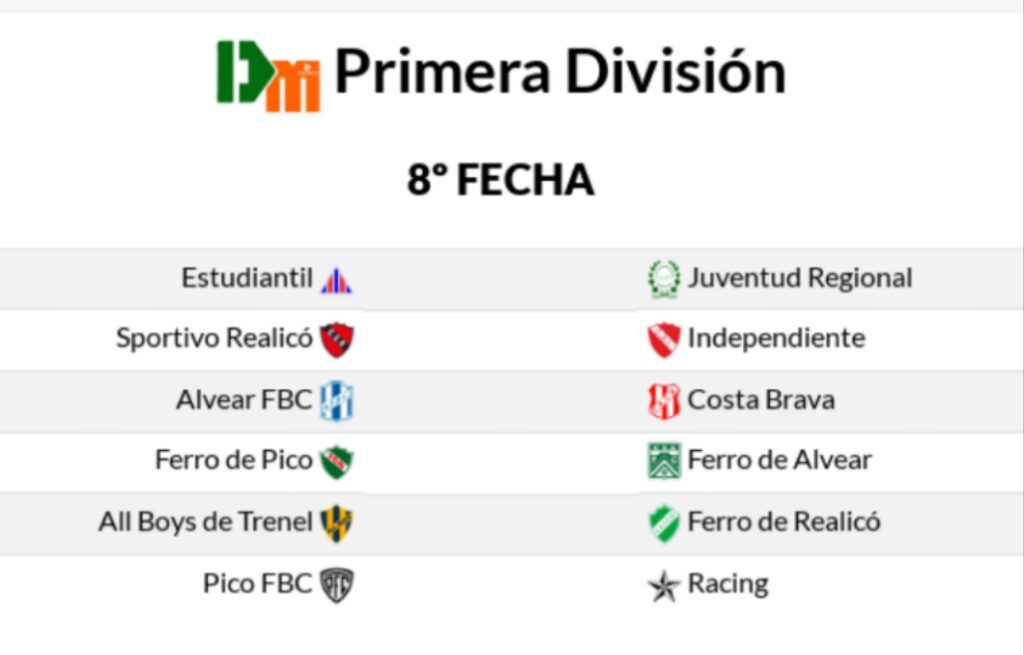Click the Independiente red shield crest
1024x655 pixels.
(x=663, y=340)
